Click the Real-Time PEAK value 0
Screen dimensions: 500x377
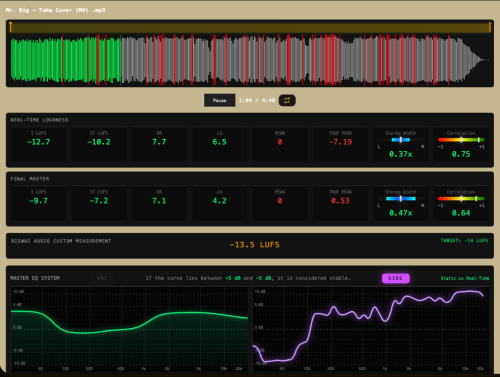click(280, 142)
